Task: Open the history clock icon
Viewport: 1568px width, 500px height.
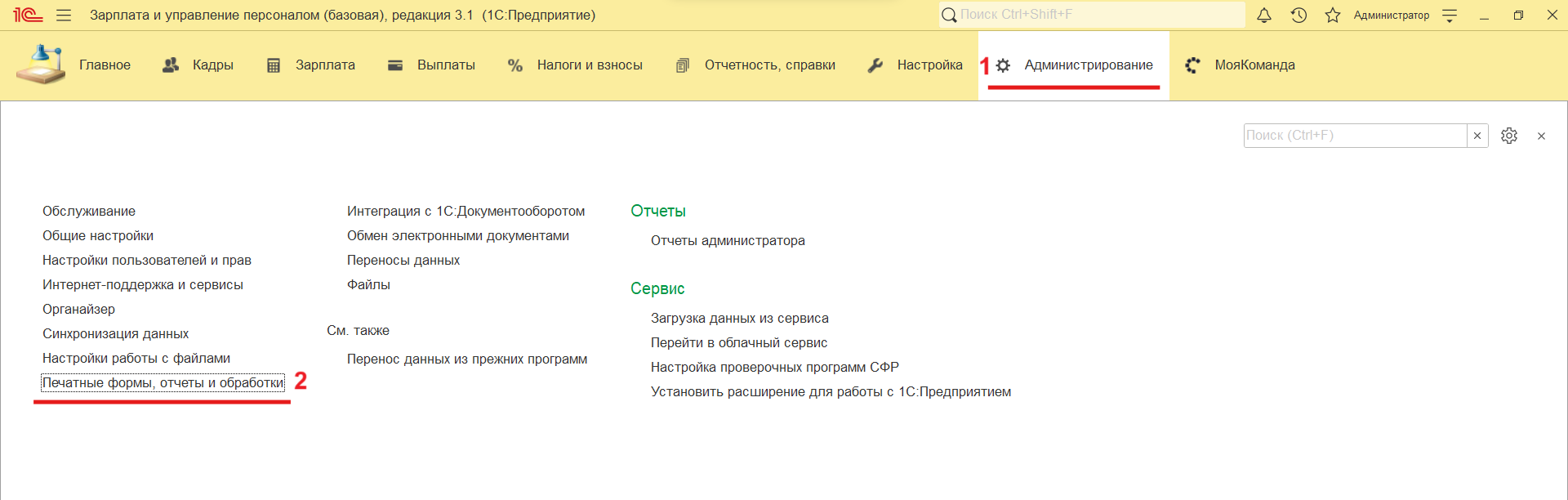Action: [1298, 16]
